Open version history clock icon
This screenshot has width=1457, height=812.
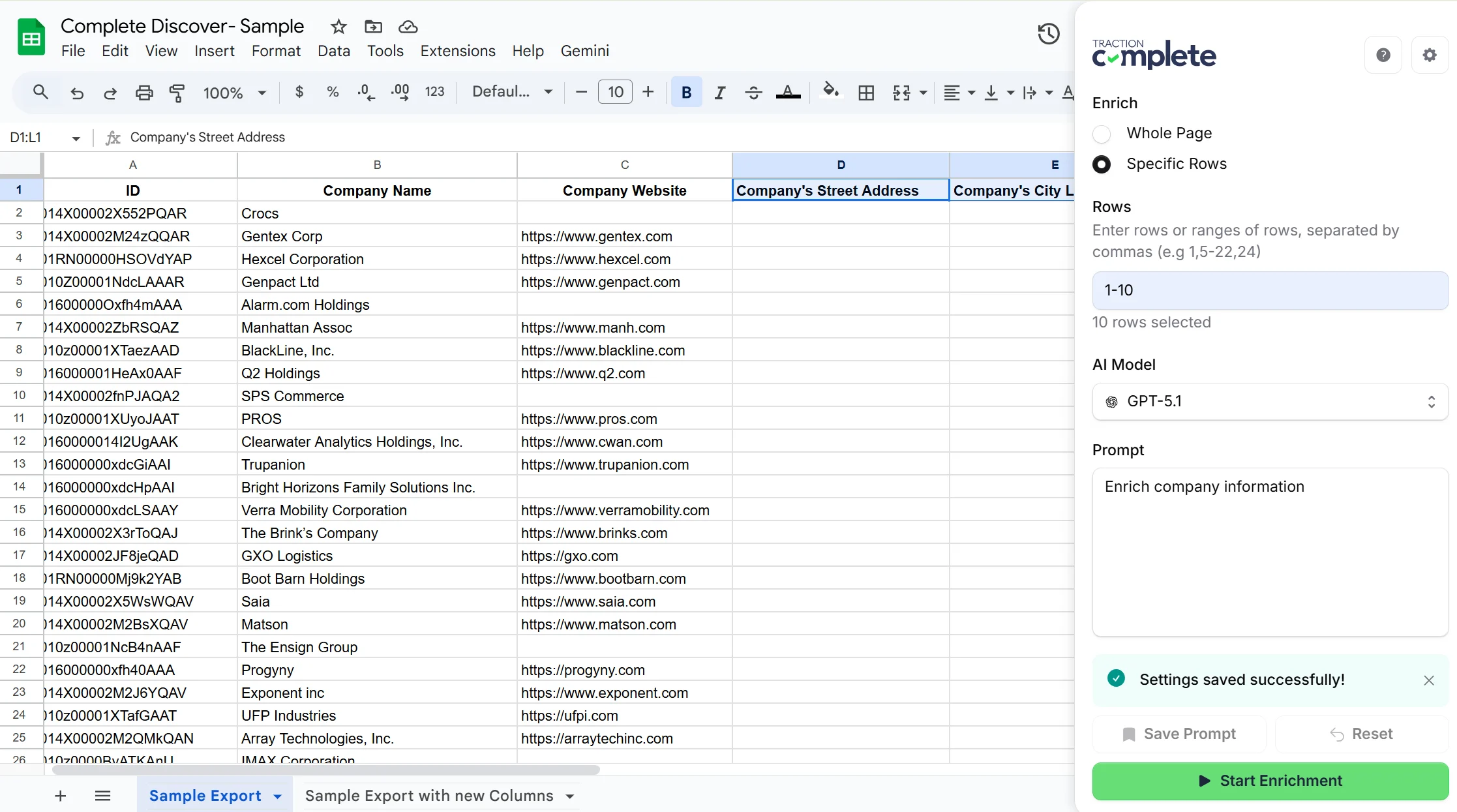(1048, 34)
